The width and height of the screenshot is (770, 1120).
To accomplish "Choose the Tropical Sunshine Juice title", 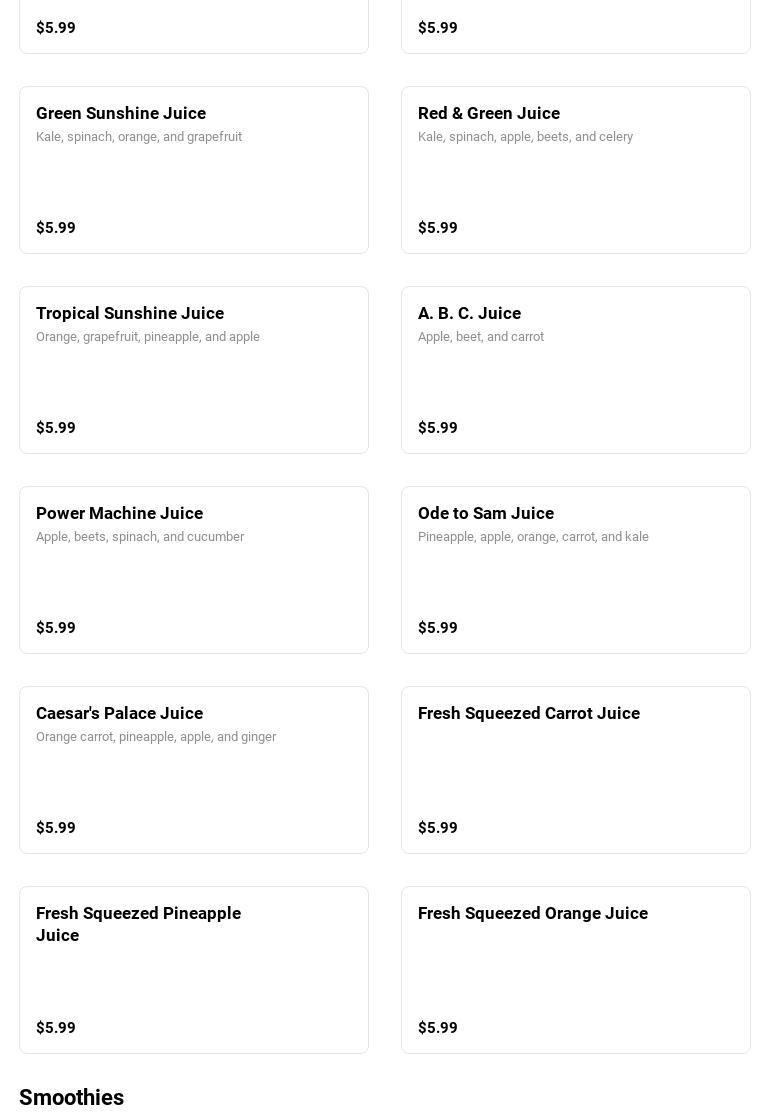I will pyautogui.click(x=130, y=313).
